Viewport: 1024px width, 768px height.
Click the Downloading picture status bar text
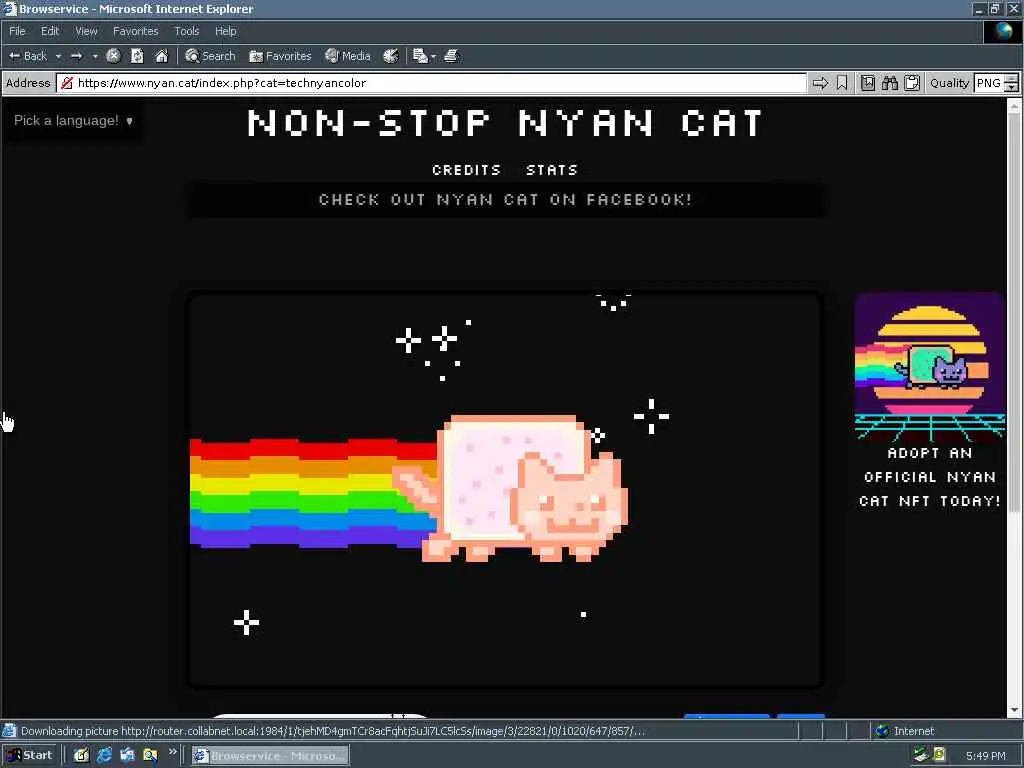pyautogui.click(x=333, y=731)
